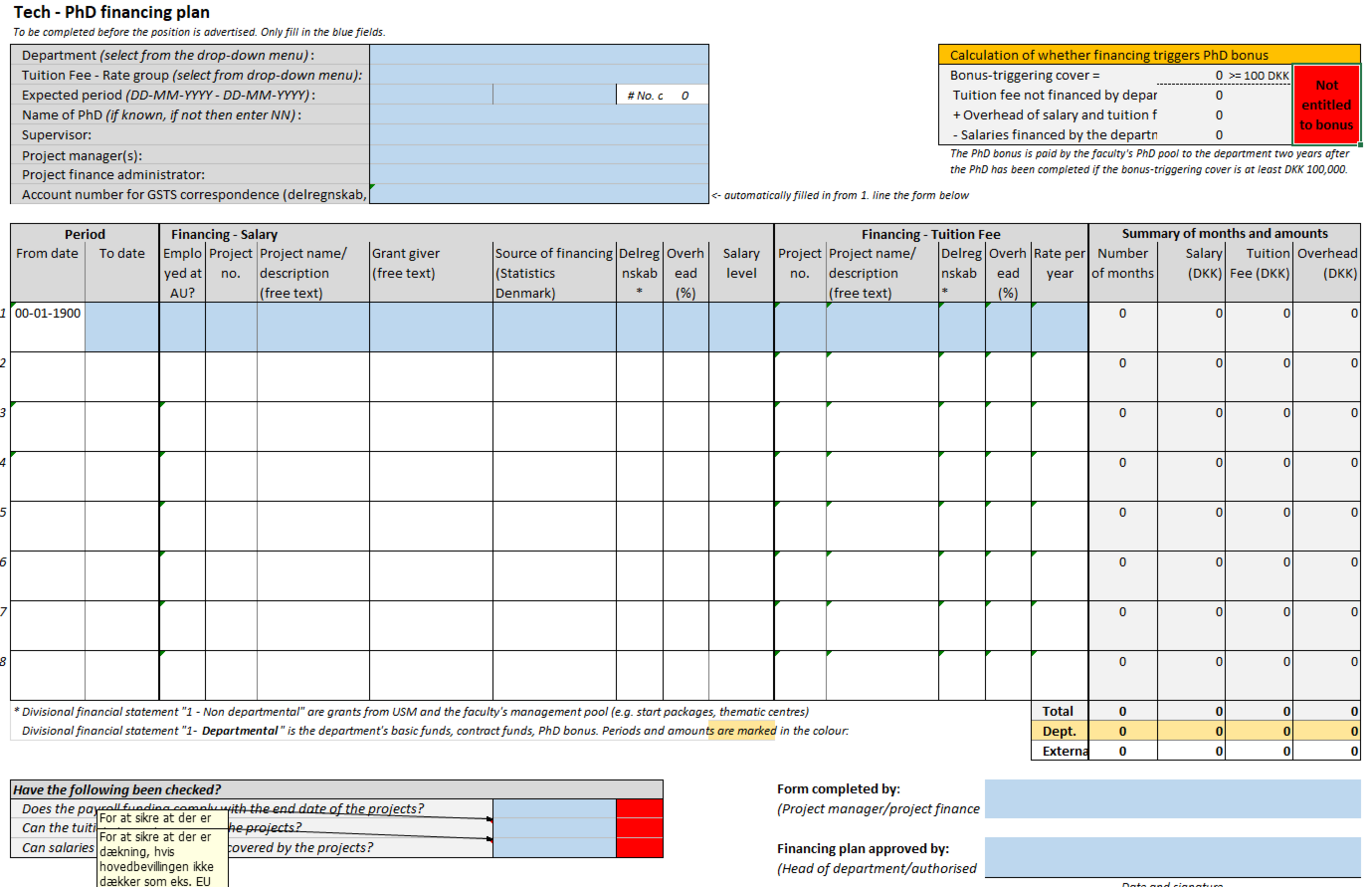Screen dimensions: 1370x887
Task: Click row 1 'Rate per year' cell
Action: (1059, 326)
